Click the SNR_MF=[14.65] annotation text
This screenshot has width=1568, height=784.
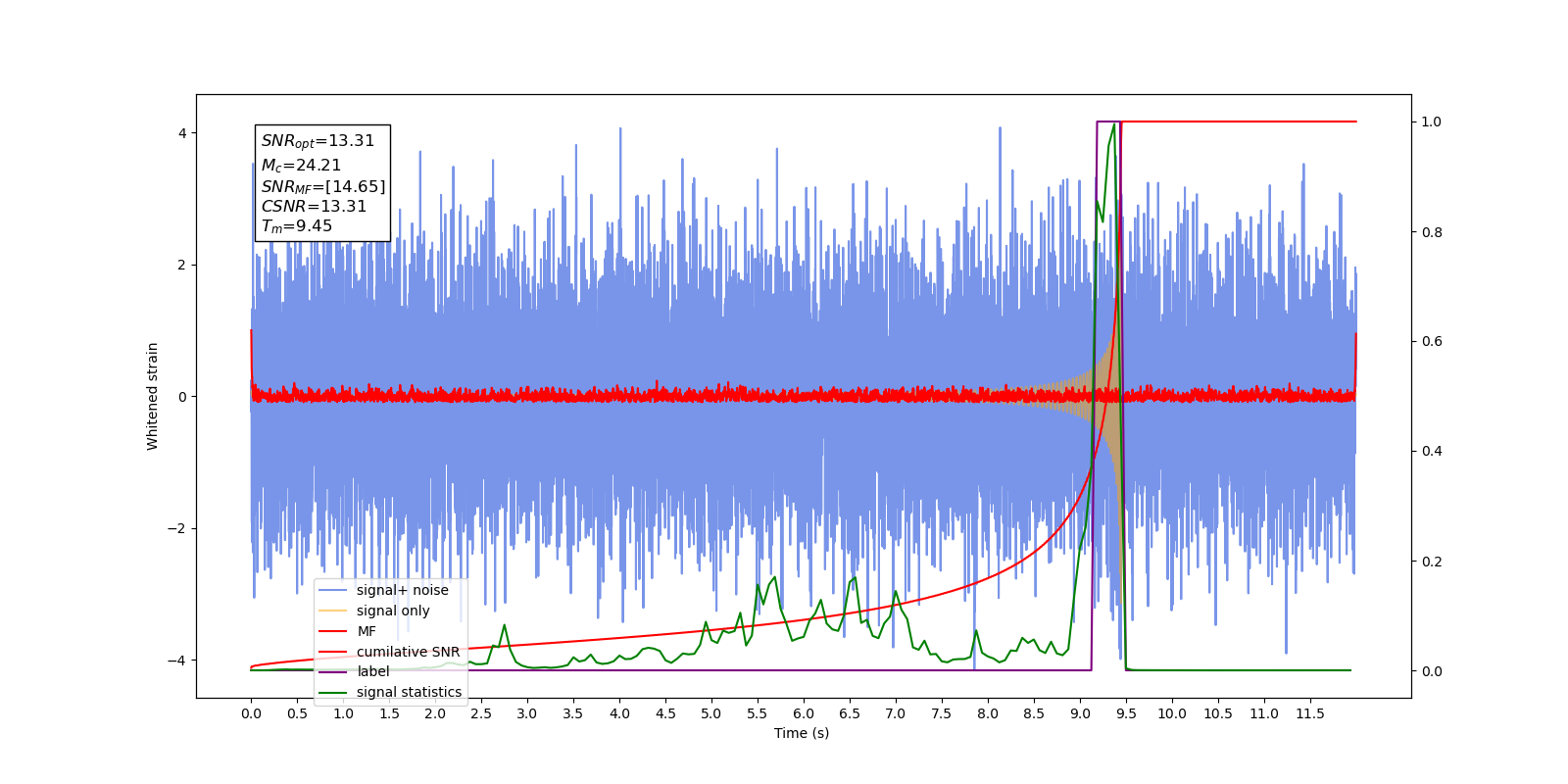(323, 186)
